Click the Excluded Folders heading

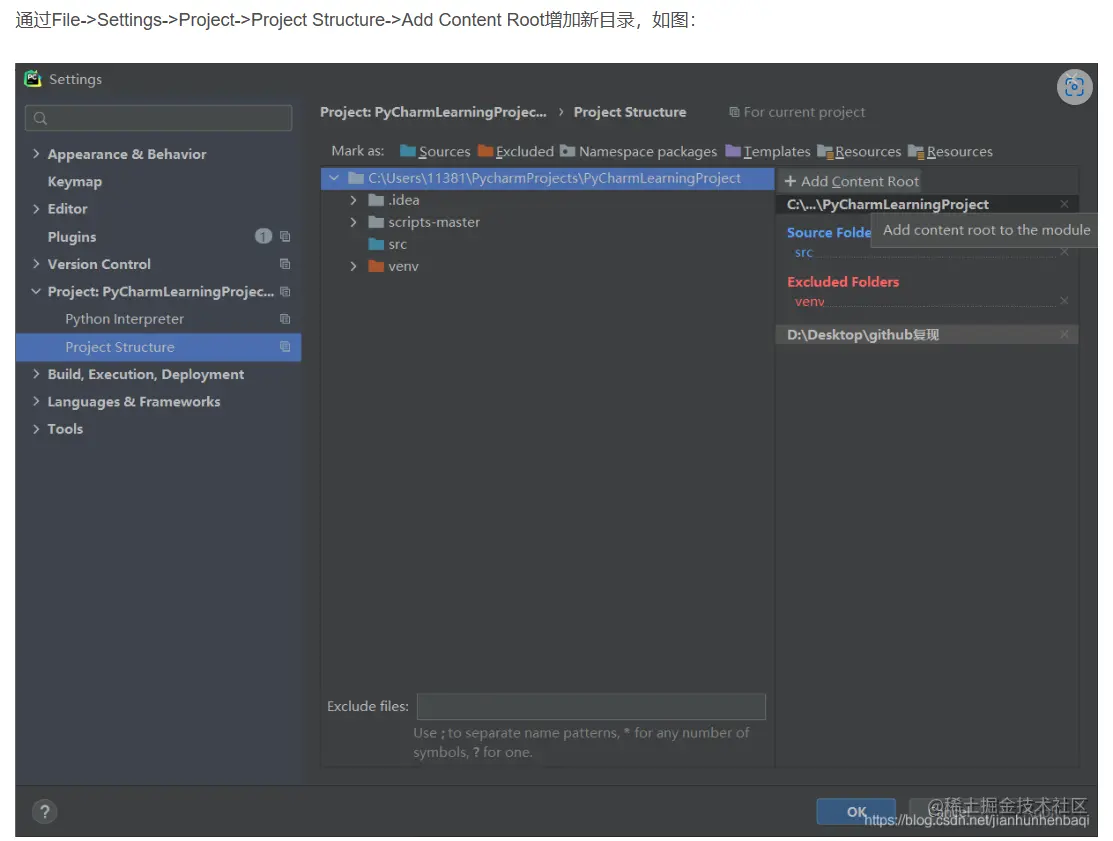click(843, 282)
